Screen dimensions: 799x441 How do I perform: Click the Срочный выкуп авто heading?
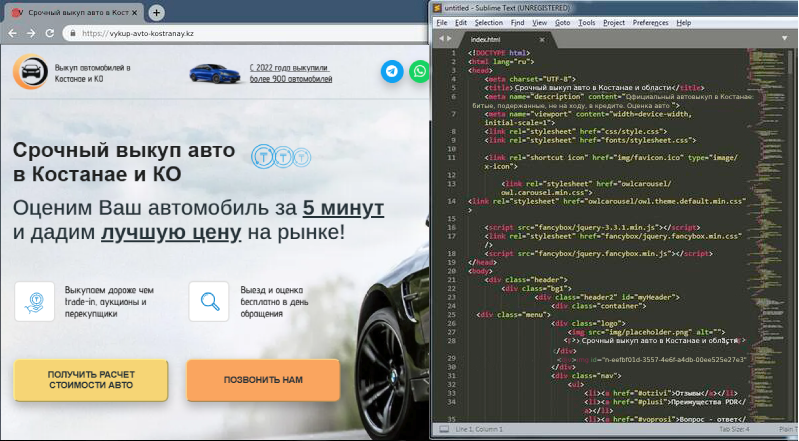[x=124, y=162]
